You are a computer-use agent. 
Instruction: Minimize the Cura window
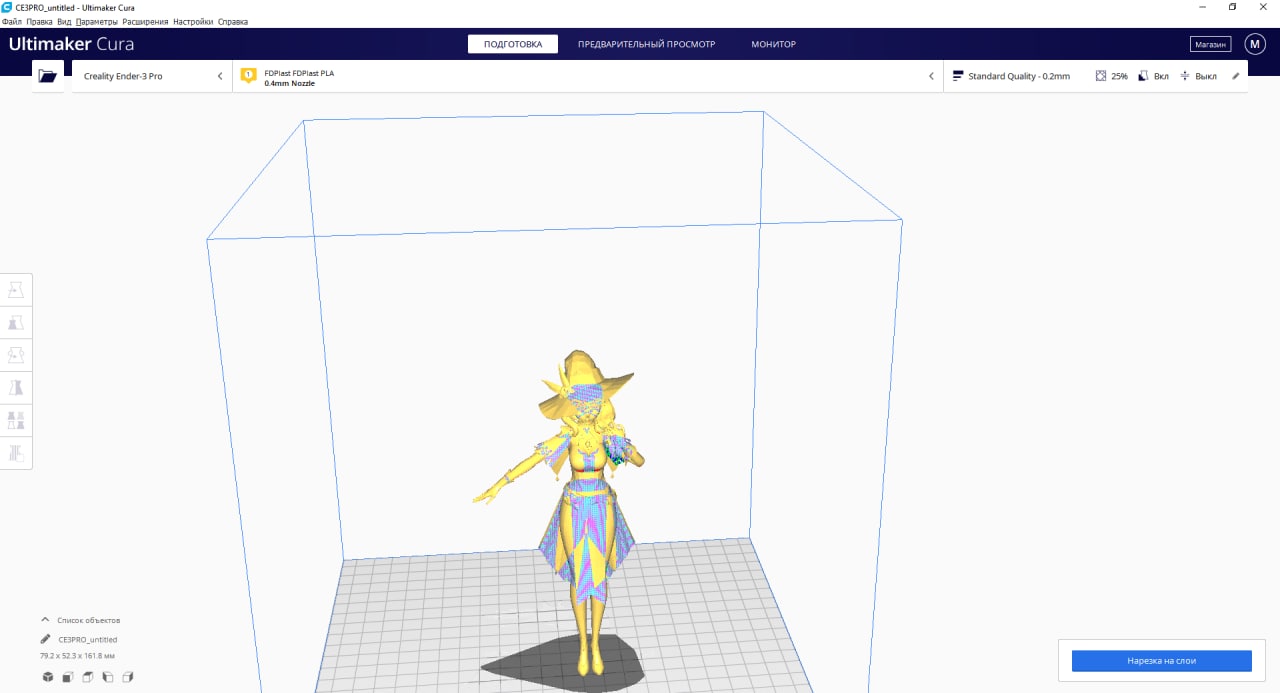[x=1201, y=7]
